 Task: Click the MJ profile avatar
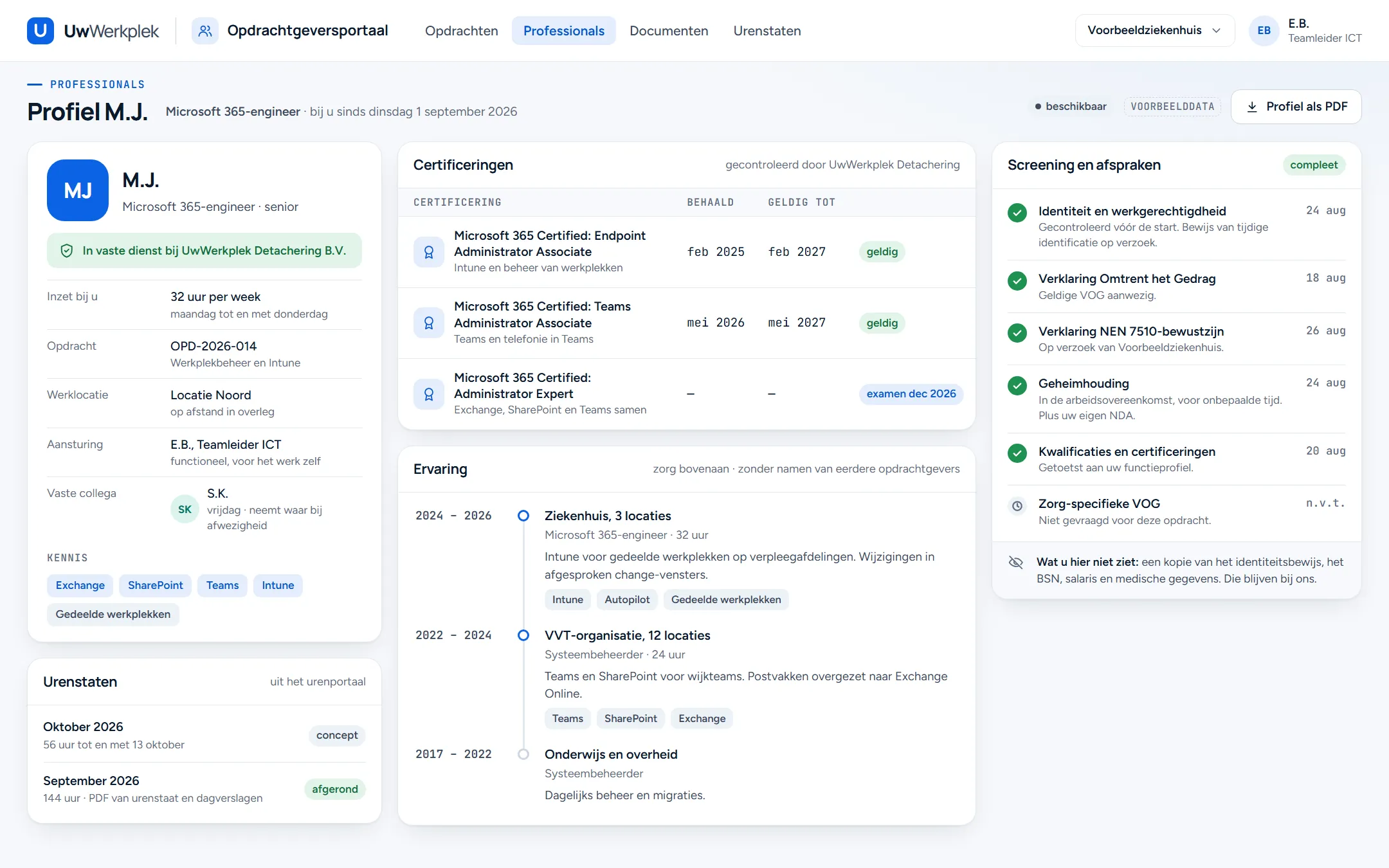pos(78,190)
